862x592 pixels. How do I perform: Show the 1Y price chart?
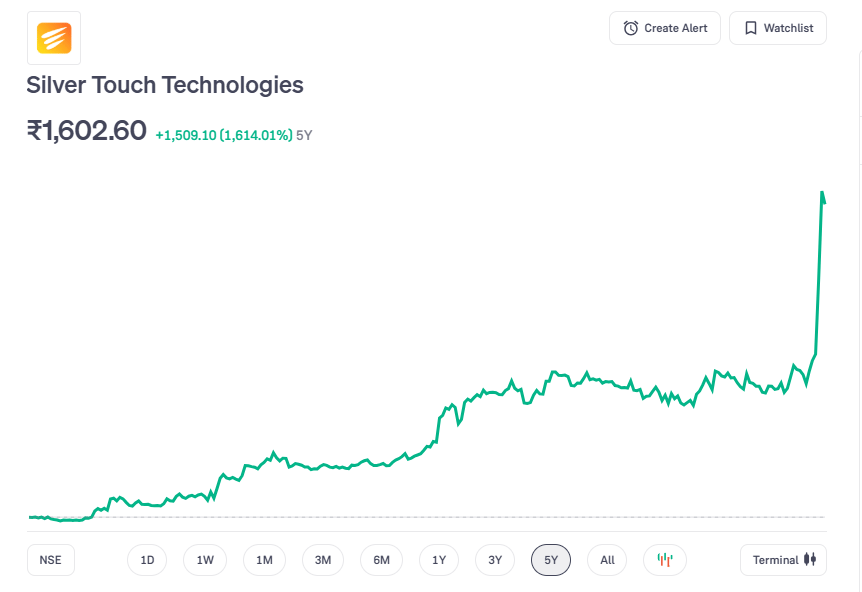(x=439, y=560)
